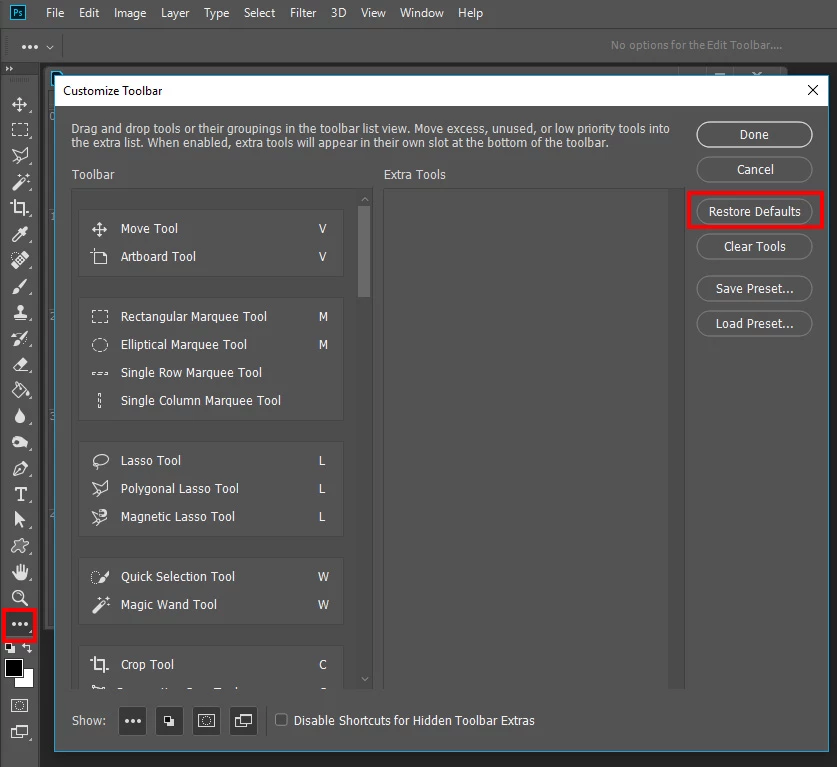Select the Eyedropper tool in left toolbar
Image resolution: width=837 pixels, height=767 pixels.
pyautogui.click(x=20, y=234)
